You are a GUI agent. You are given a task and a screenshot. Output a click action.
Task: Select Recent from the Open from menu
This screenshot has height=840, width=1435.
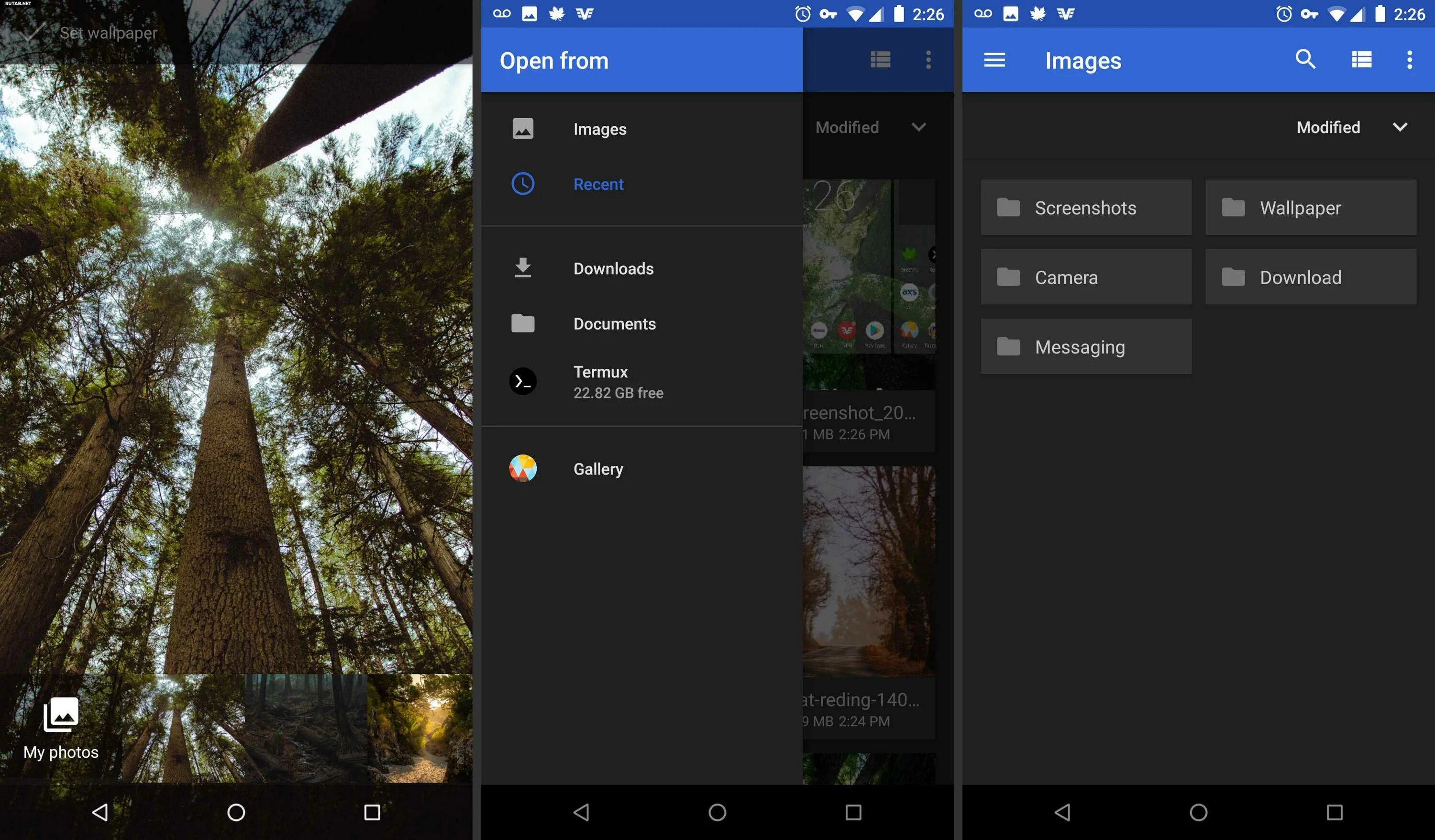click(598, 184)
